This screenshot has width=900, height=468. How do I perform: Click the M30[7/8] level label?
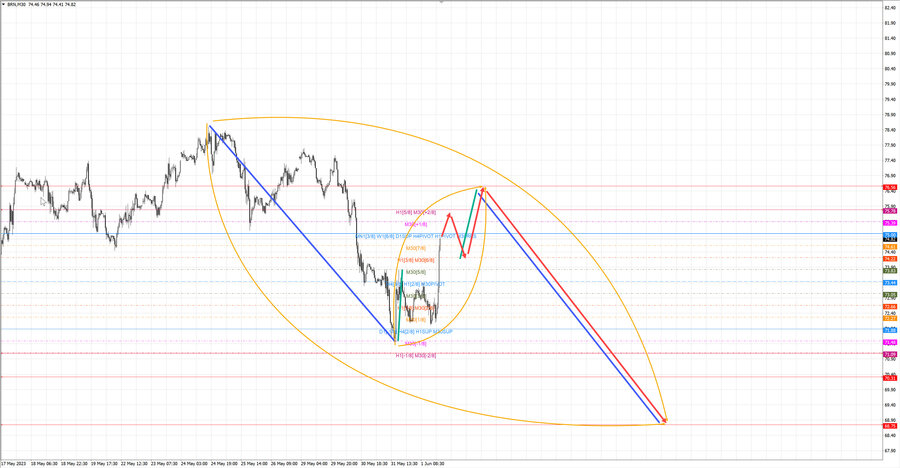(x=416, y=248)
